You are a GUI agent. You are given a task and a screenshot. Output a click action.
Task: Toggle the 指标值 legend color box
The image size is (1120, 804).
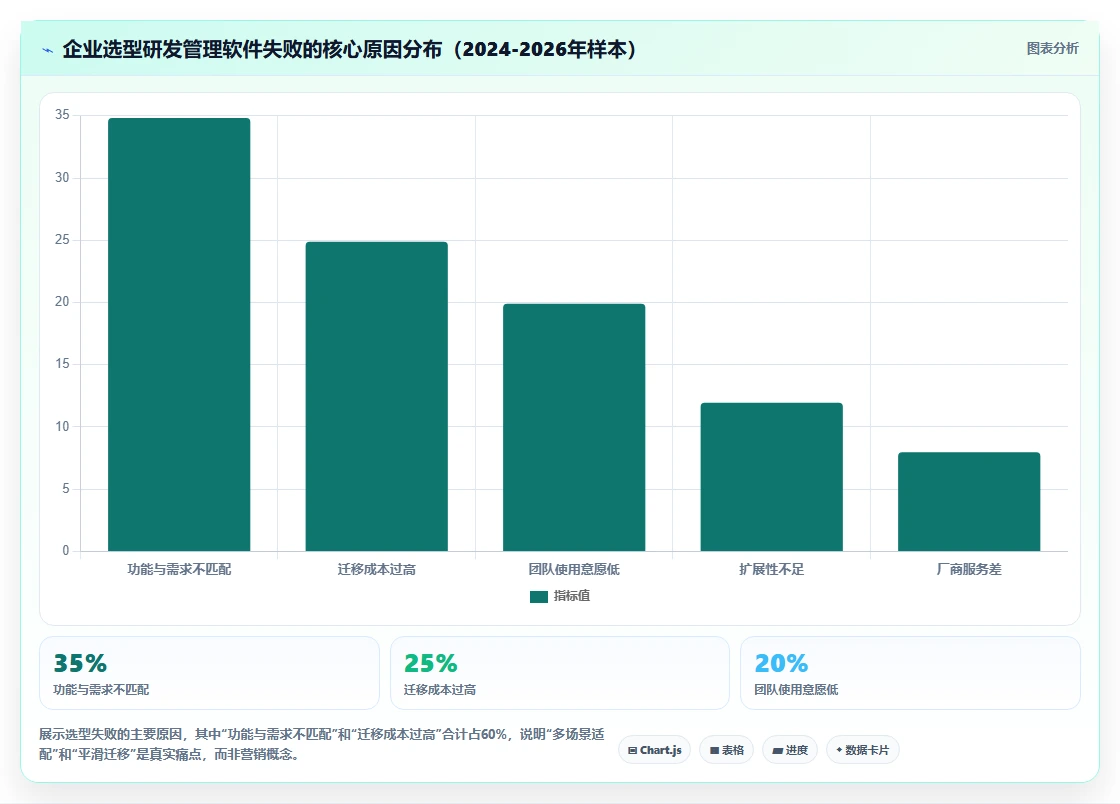[x=539, y=596]
